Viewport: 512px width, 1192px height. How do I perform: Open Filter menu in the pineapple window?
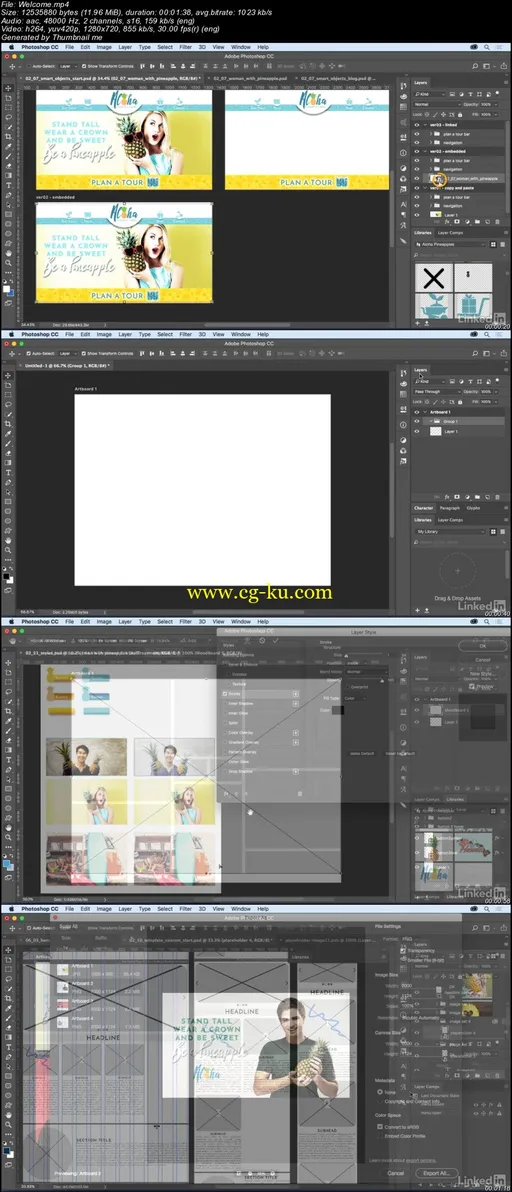tap(185, 47)
